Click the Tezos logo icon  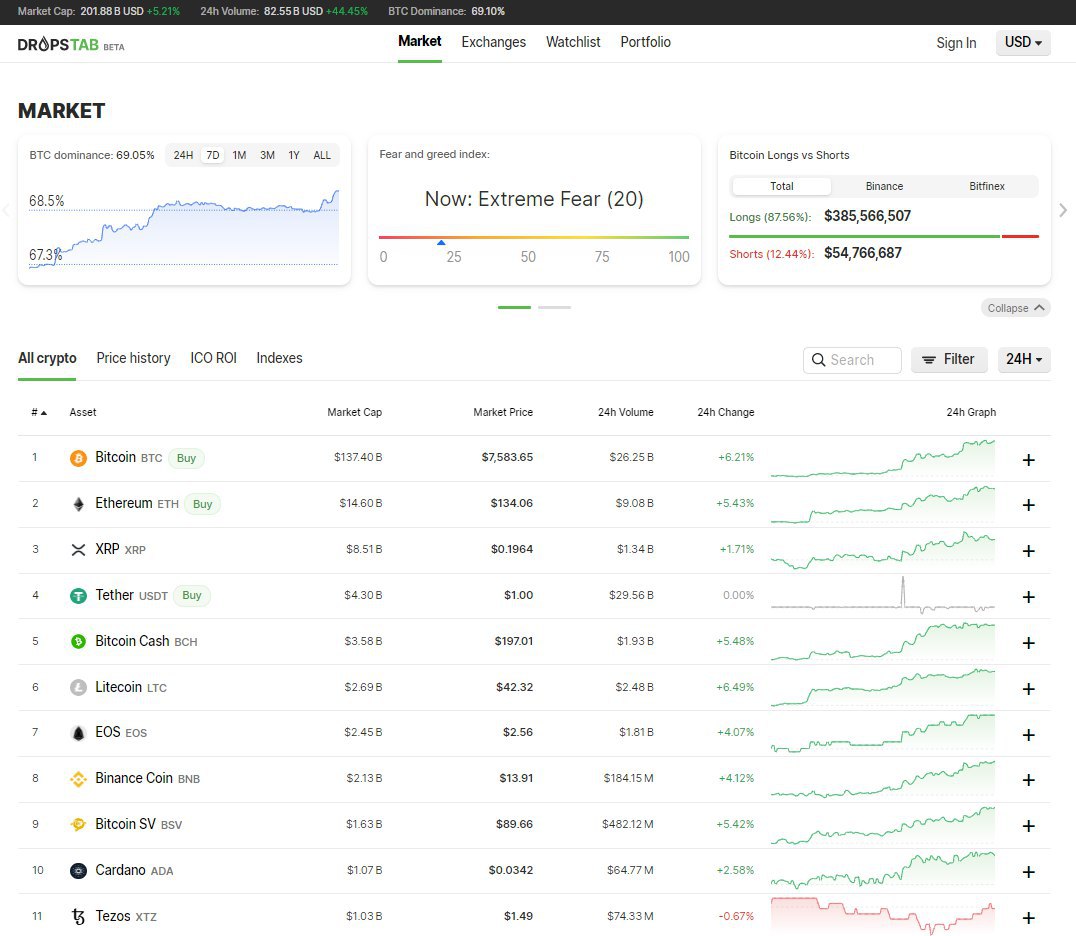[x=78, y=917]
